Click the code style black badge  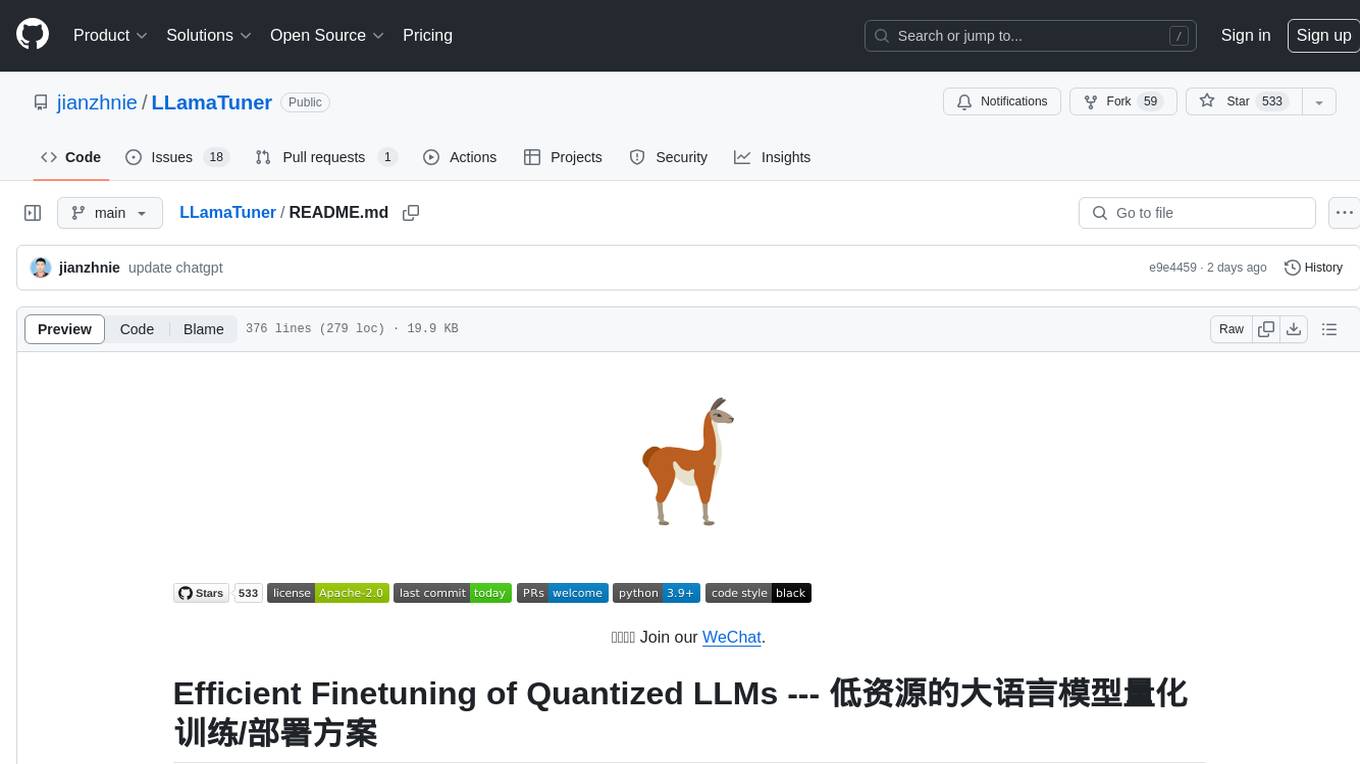(x=758, y=593)
